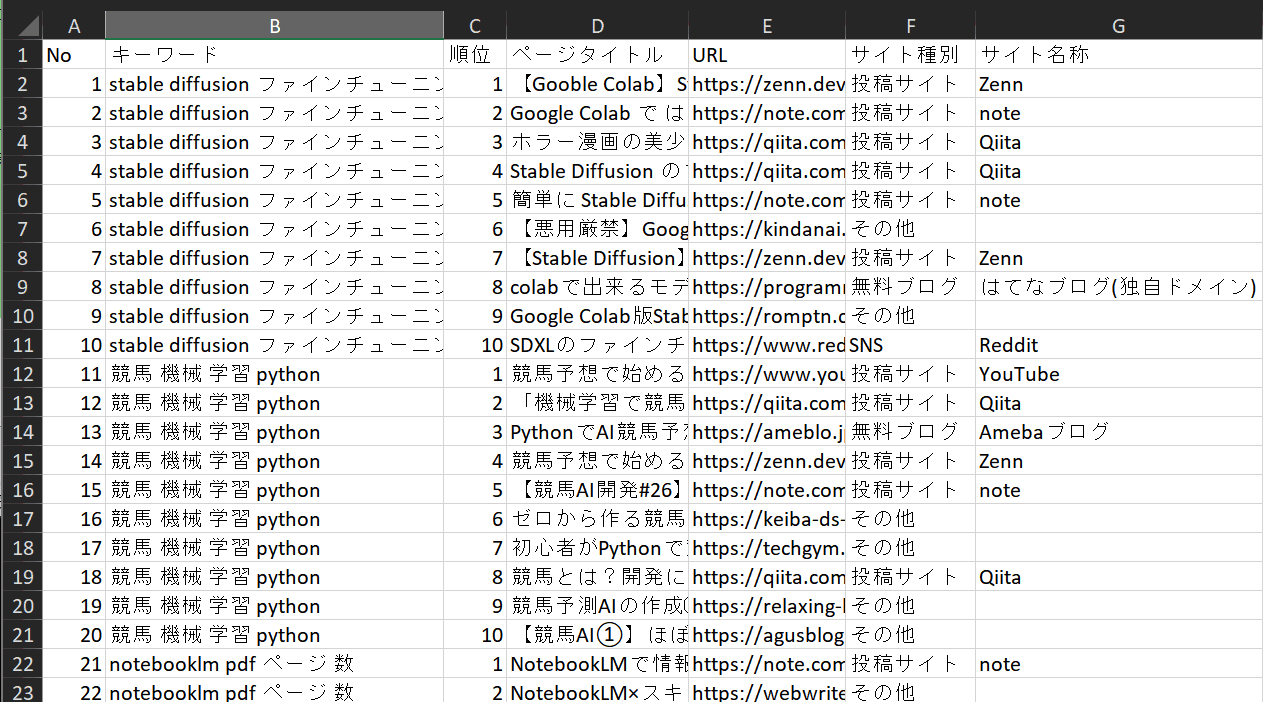The image size is (1263, 702).
Task: Click title cell ホラー漫画の美少
Action: coord(598,142)
